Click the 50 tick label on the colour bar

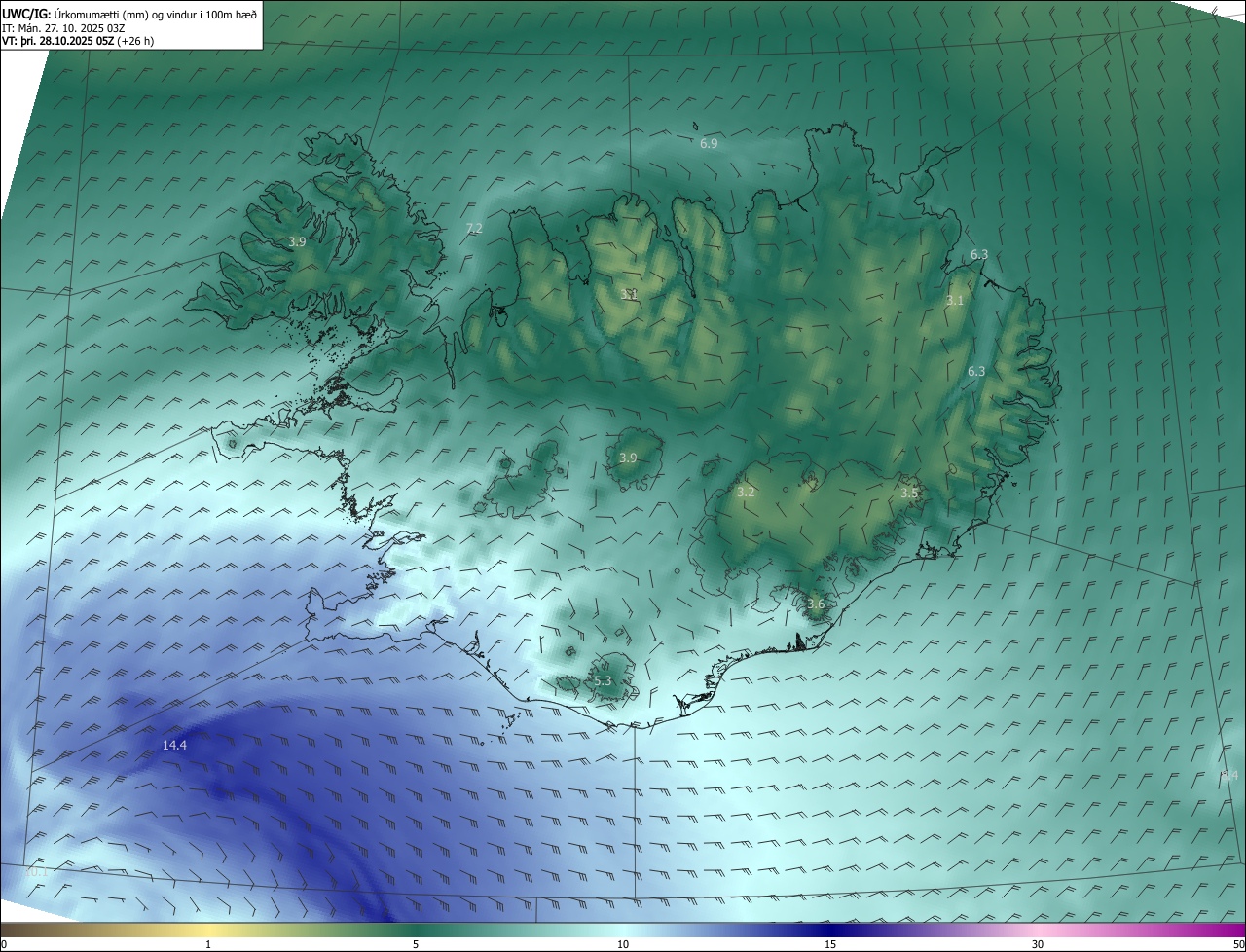[1238, 944]
